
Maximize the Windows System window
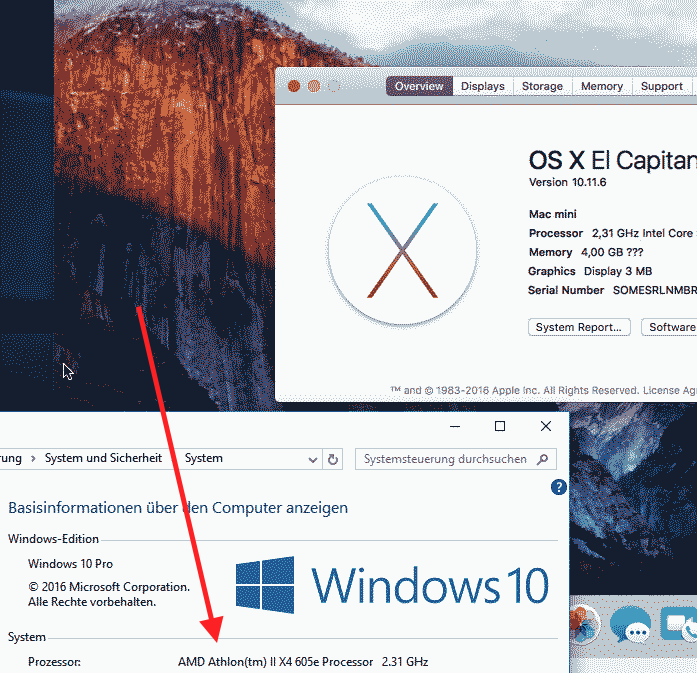point(500,426)
